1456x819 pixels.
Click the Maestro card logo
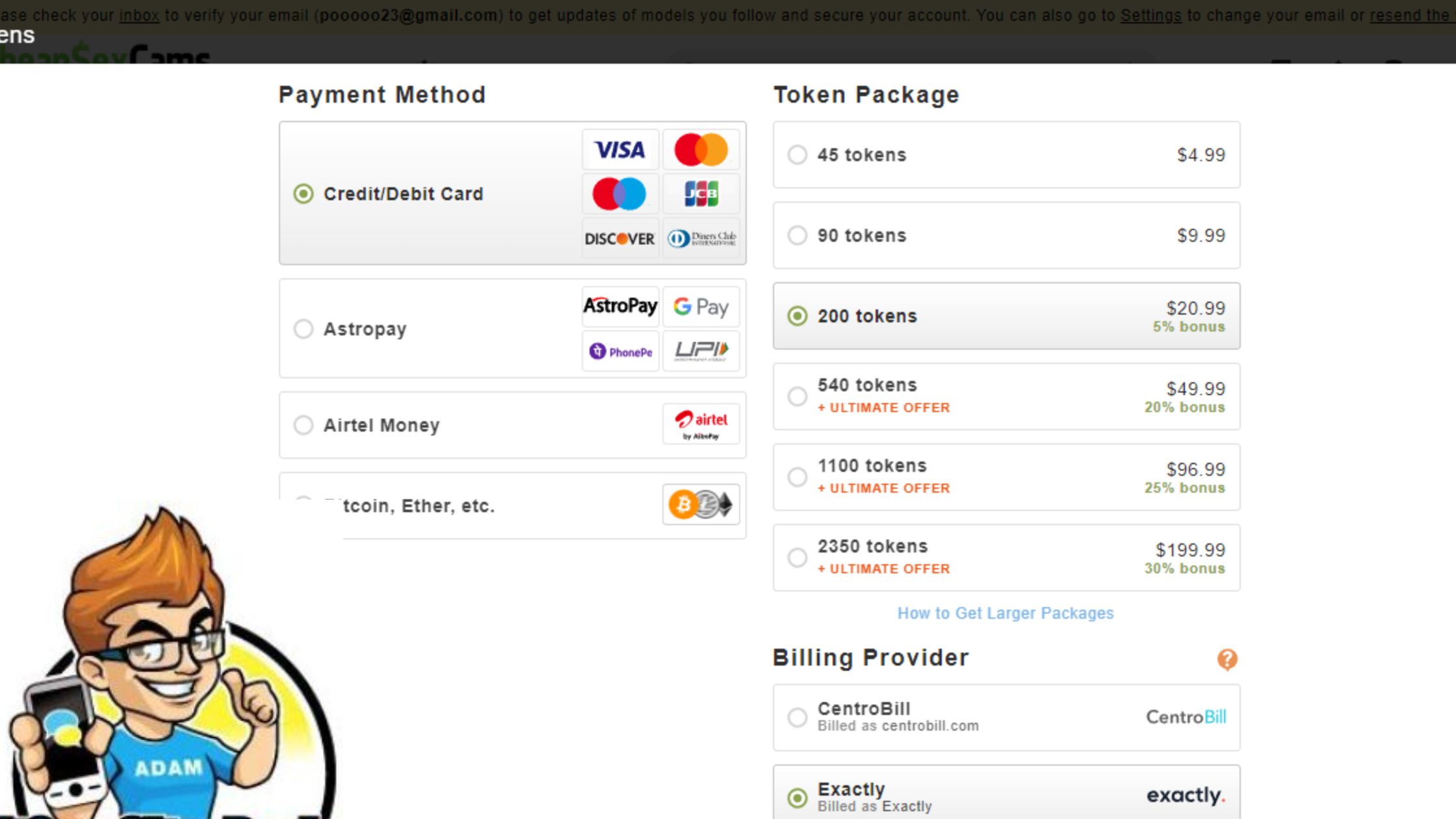point(620,194)
